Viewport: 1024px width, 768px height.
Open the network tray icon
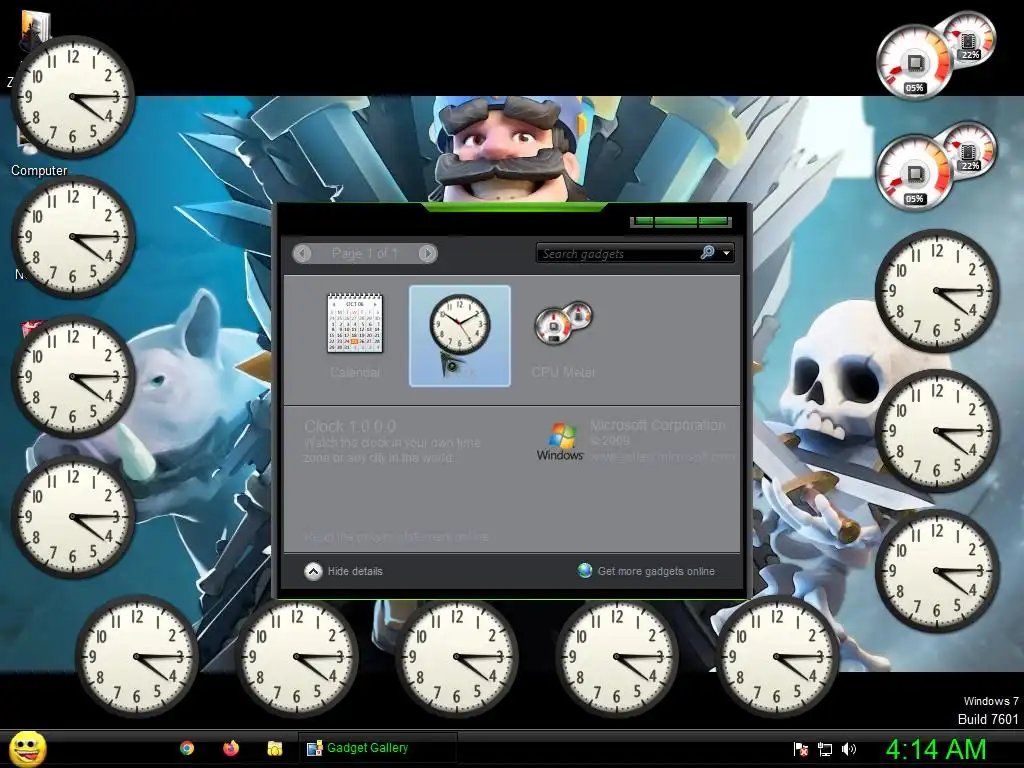click(x=825, y=749)
